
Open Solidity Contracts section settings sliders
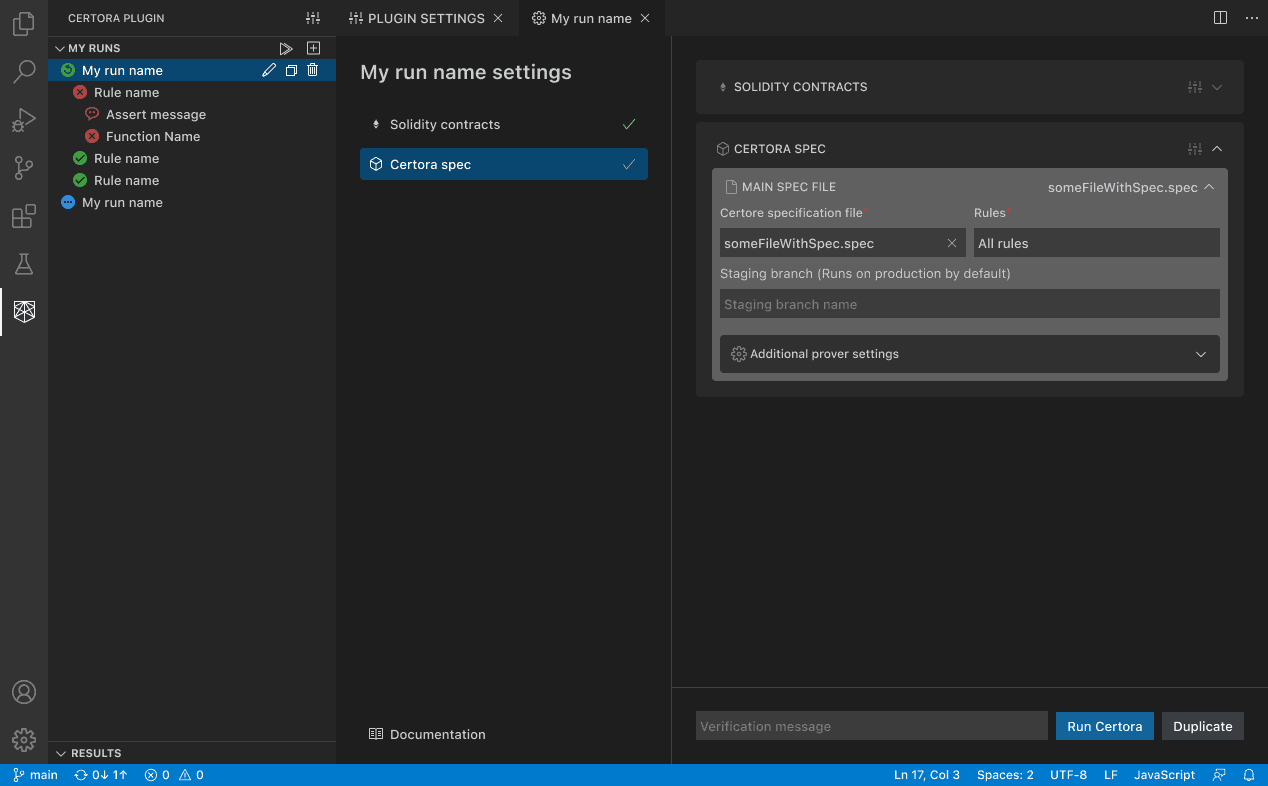click(1195, 87)
